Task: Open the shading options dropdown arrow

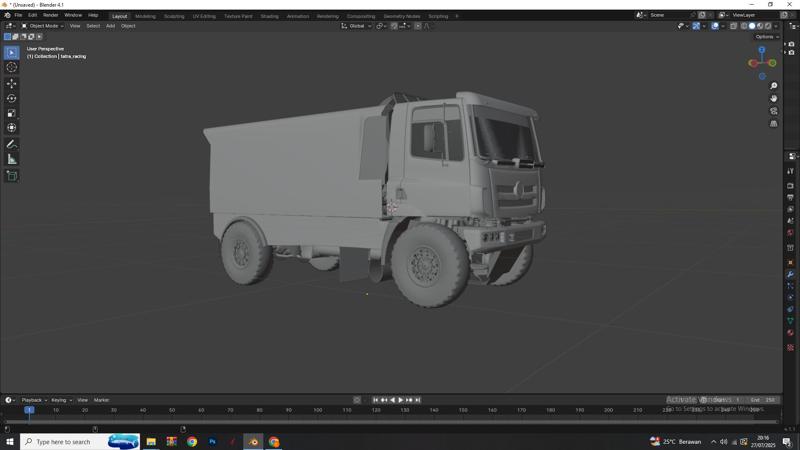Action: tap(776, 26)
